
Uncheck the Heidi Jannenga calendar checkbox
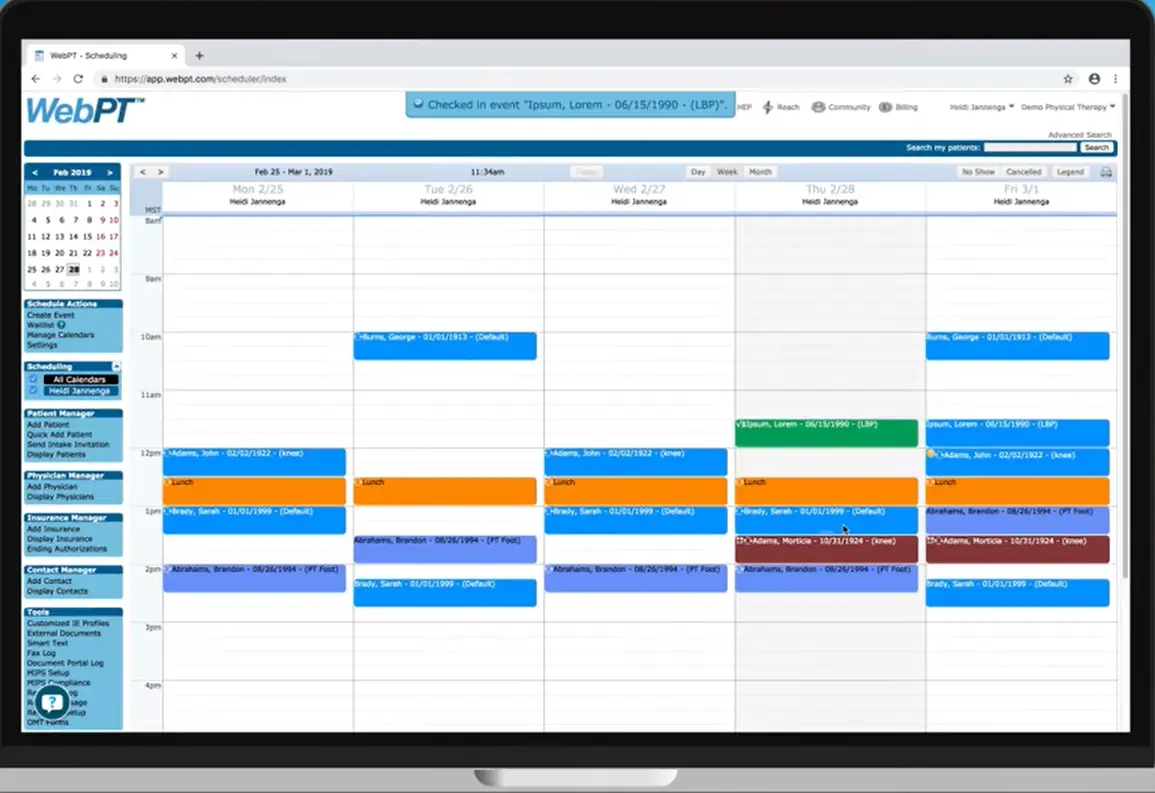[32, 390]
